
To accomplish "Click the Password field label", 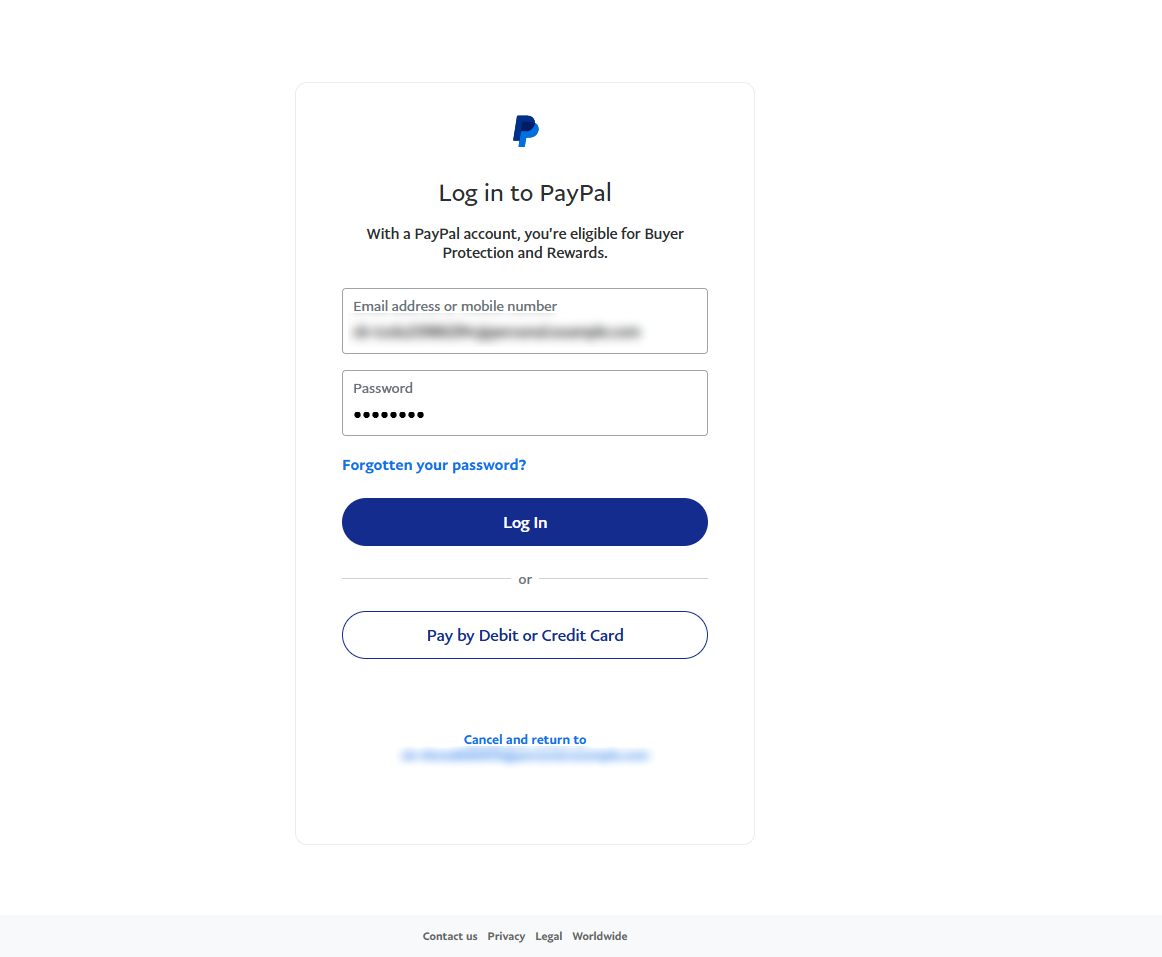I will tap(382, 388).
